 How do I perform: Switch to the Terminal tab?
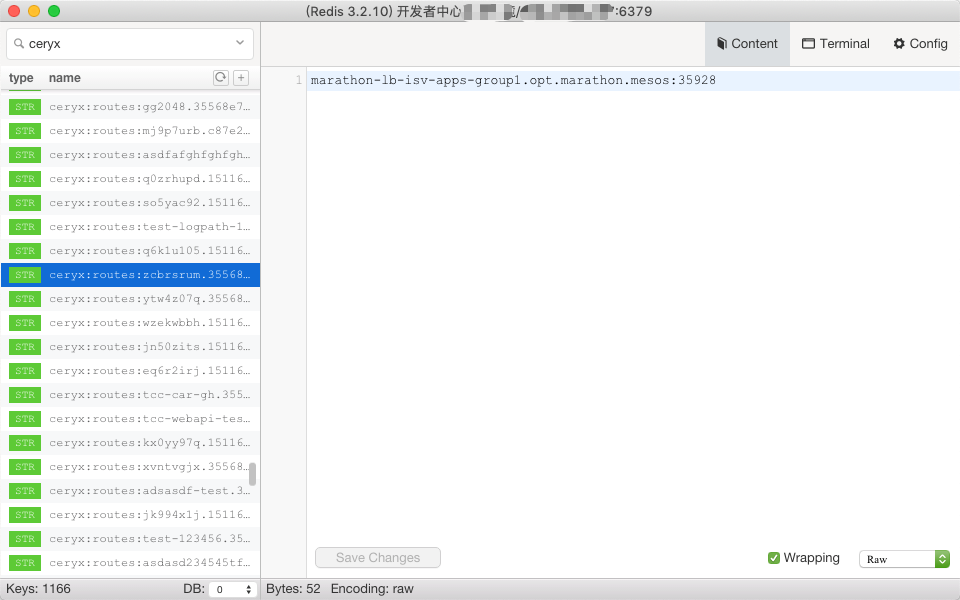coord(836,44)
